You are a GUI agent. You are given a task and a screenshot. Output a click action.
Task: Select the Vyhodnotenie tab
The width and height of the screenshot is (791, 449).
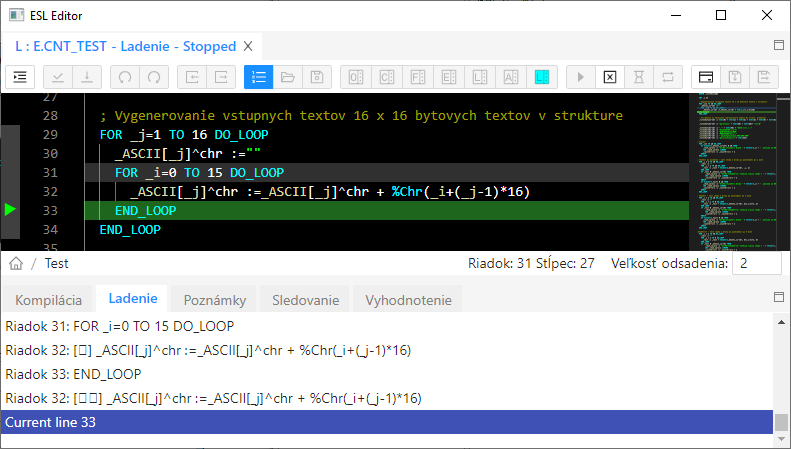(x=410, y=299)
